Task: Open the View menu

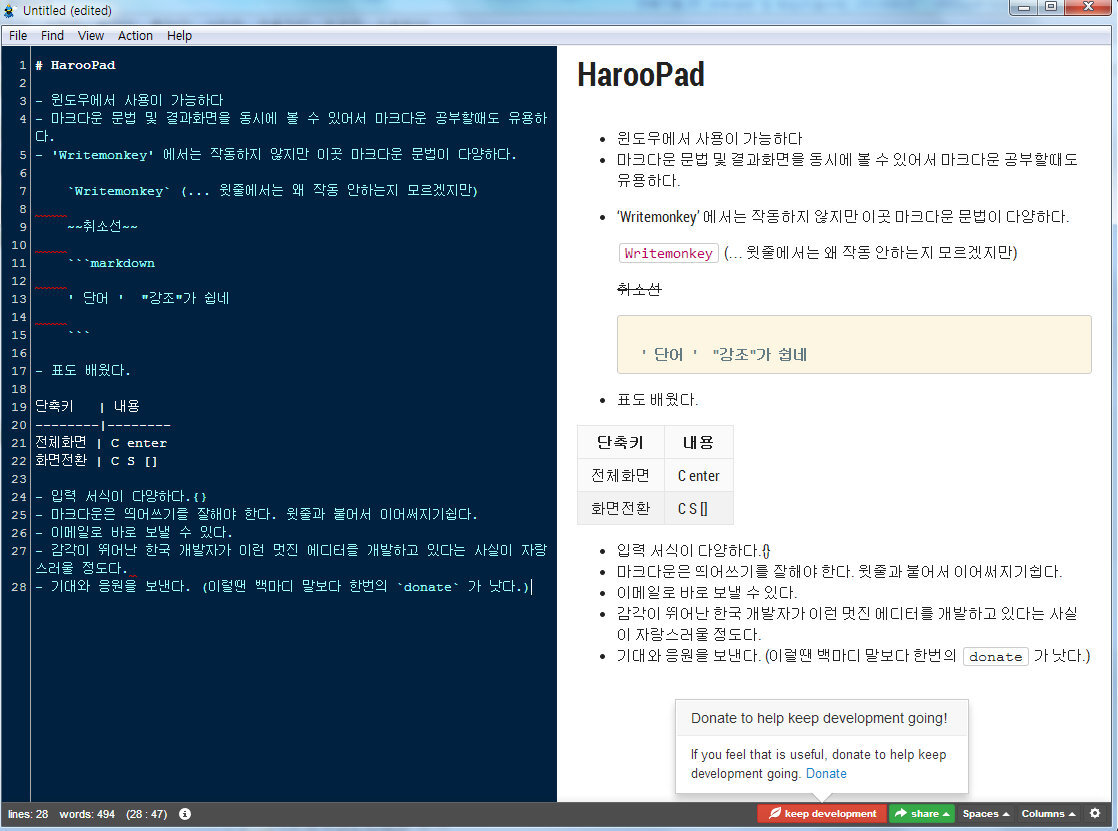Action: click(91, 36)
